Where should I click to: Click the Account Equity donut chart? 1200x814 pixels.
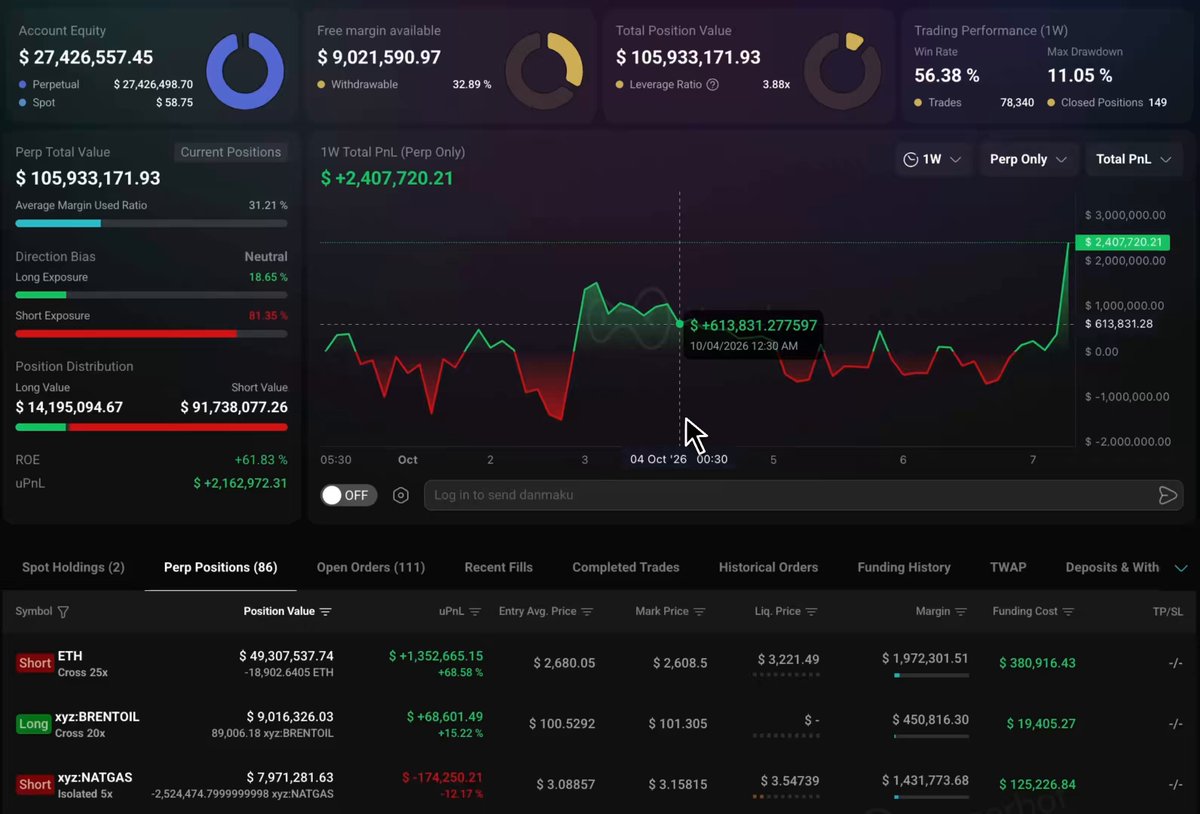click(244, 71)
